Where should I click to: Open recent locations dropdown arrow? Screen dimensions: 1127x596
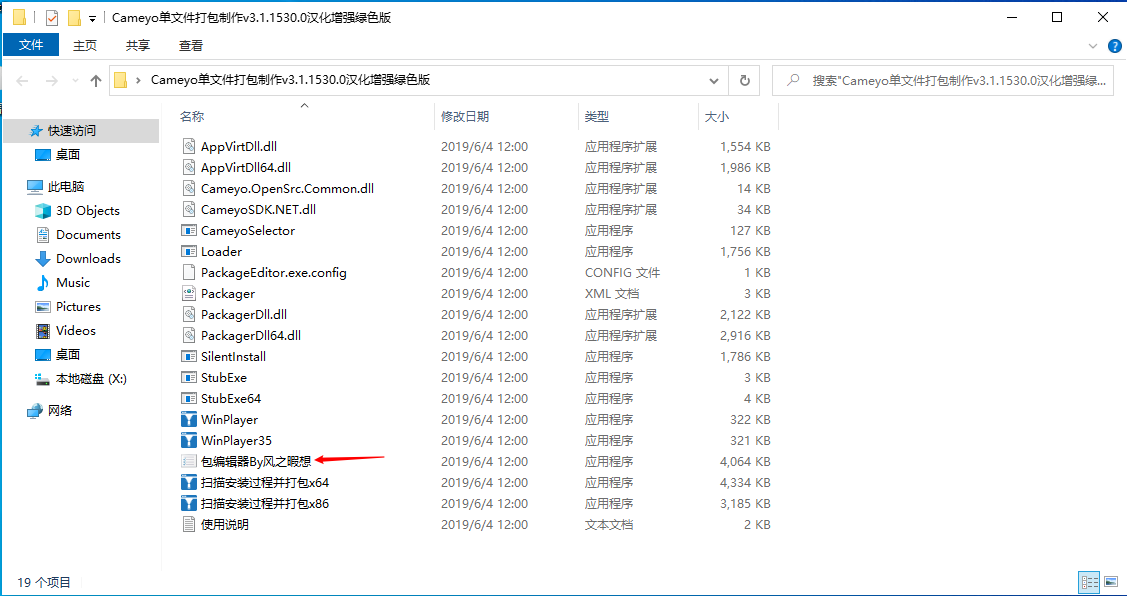click(x=75, y=81)
